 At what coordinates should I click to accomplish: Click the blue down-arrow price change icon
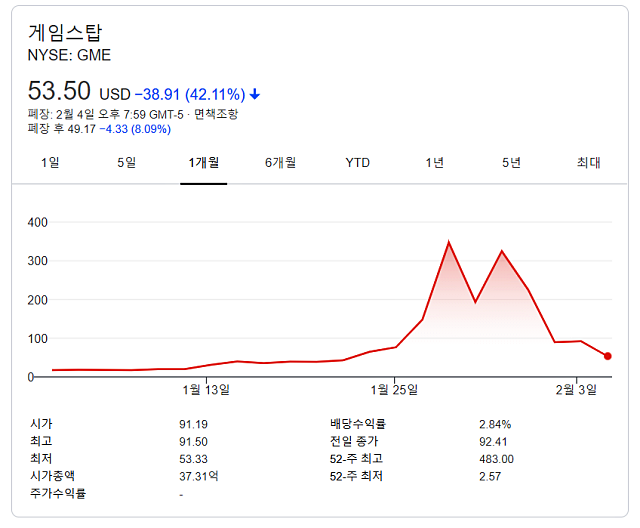[255, 95]
